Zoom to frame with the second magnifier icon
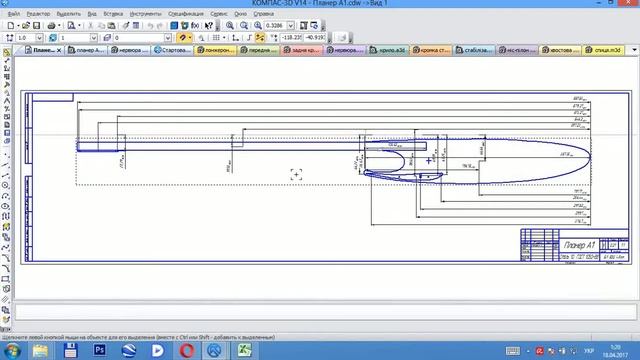640x360 pixels. [244, 25]
